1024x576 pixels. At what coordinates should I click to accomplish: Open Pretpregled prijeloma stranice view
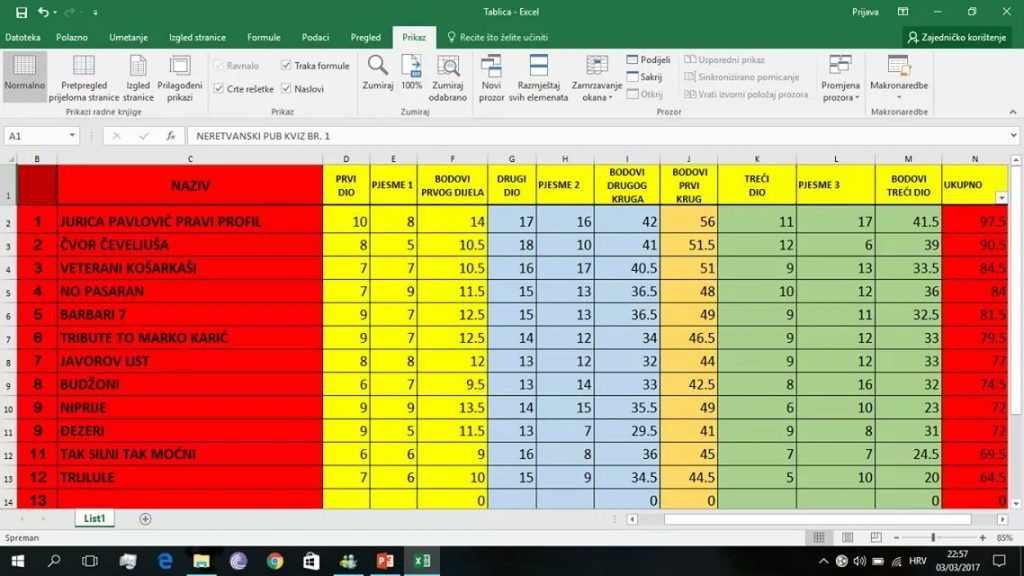pos(84,66)
